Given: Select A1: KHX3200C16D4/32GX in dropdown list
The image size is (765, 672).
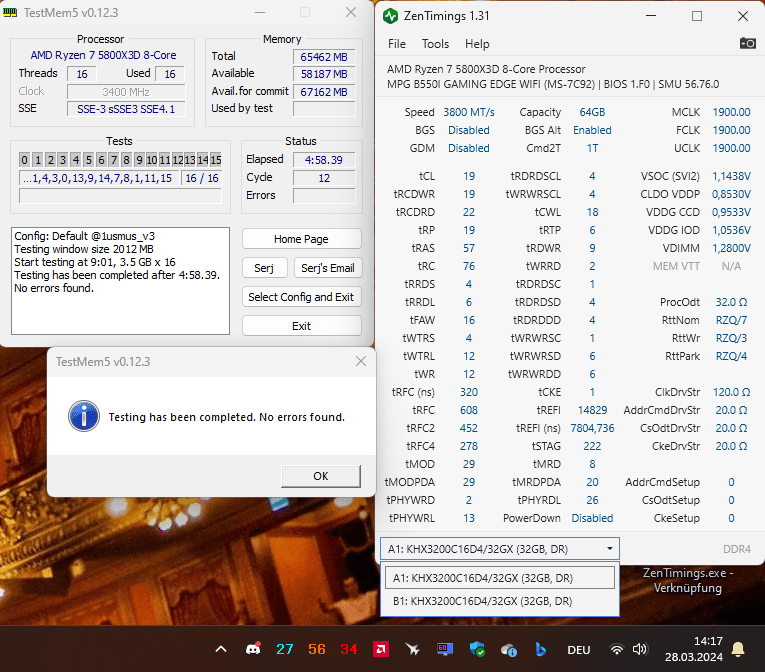Looking at the screenshot, I should (500, 578).
